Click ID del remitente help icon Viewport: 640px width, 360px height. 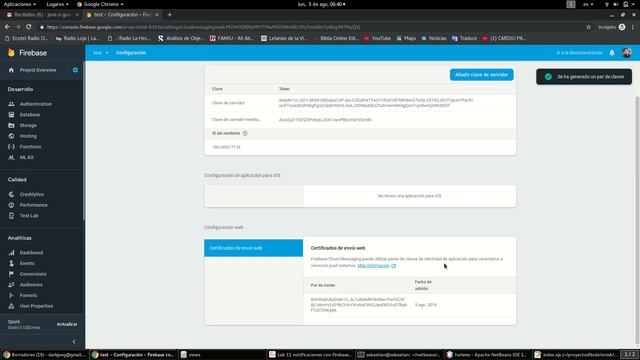pos(245,133)
